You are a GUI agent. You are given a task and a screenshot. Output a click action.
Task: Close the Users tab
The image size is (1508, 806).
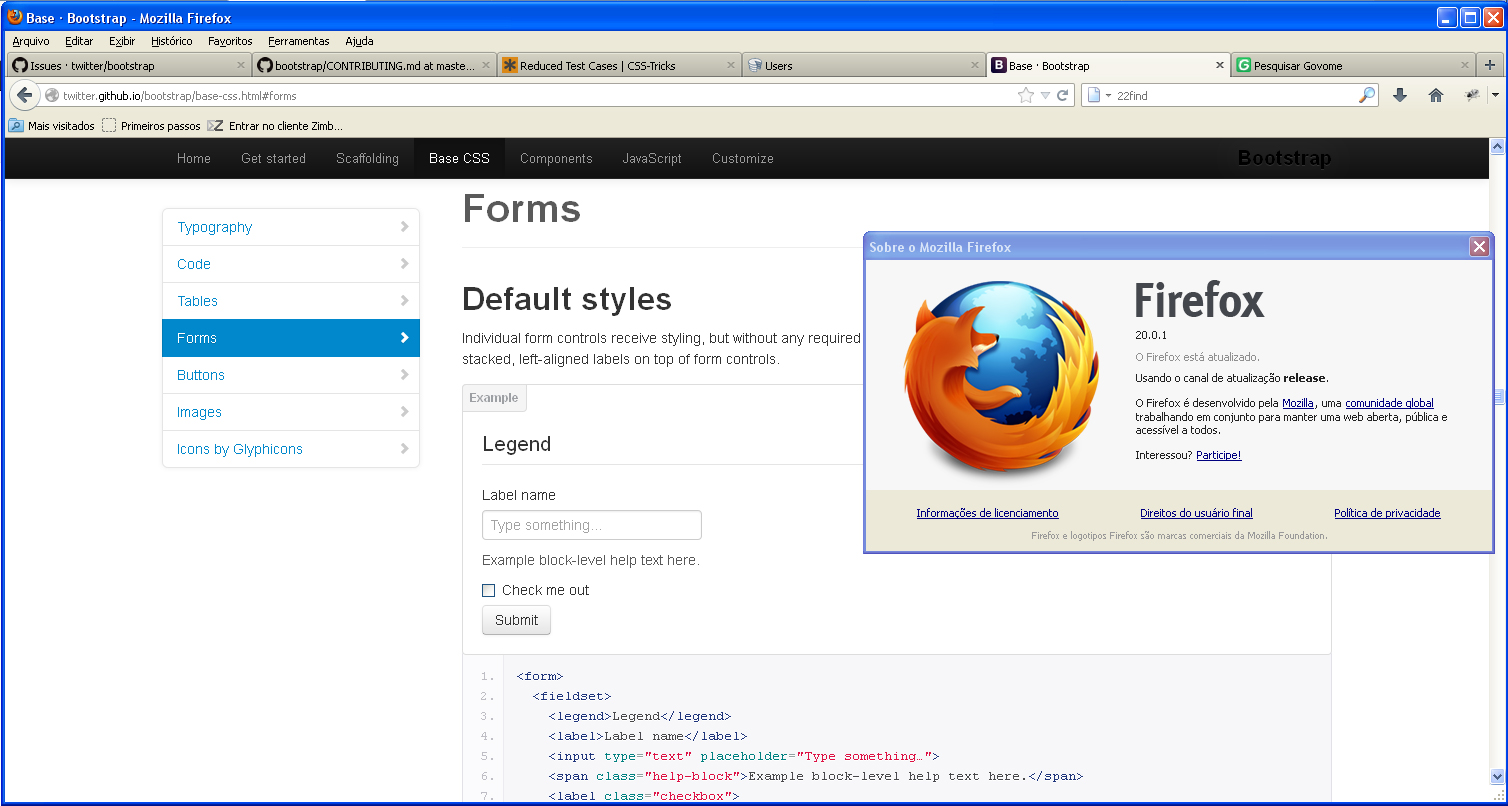[975, 65]
